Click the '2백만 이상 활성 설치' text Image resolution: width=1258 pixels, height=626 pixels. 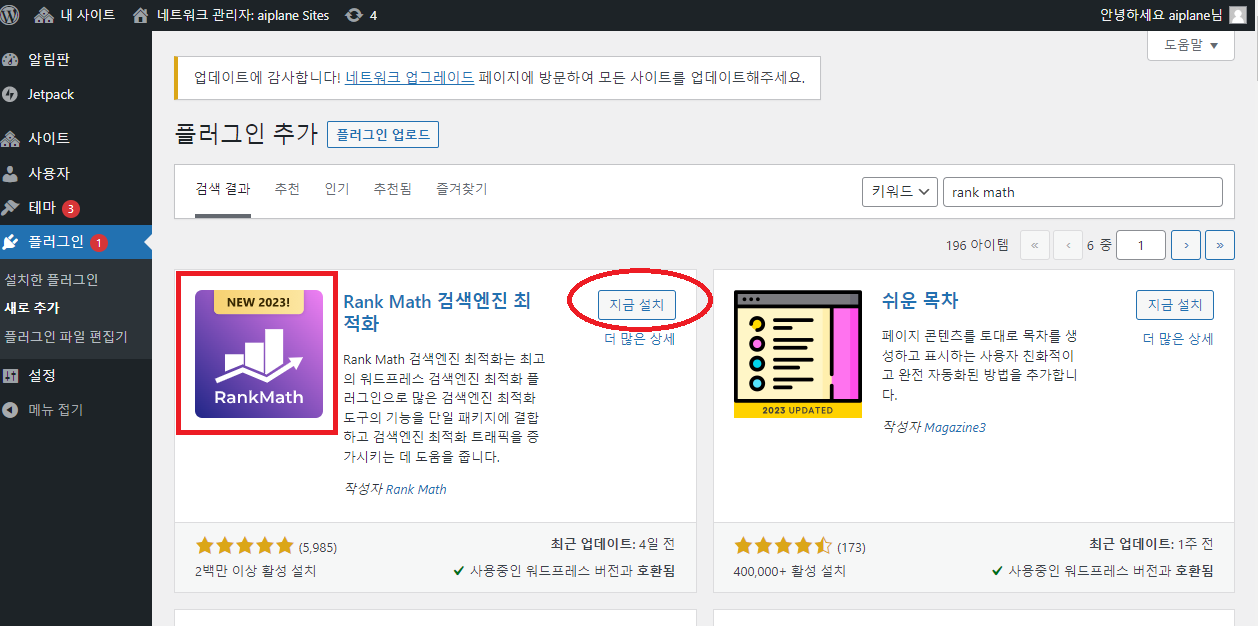click(256, 571)
